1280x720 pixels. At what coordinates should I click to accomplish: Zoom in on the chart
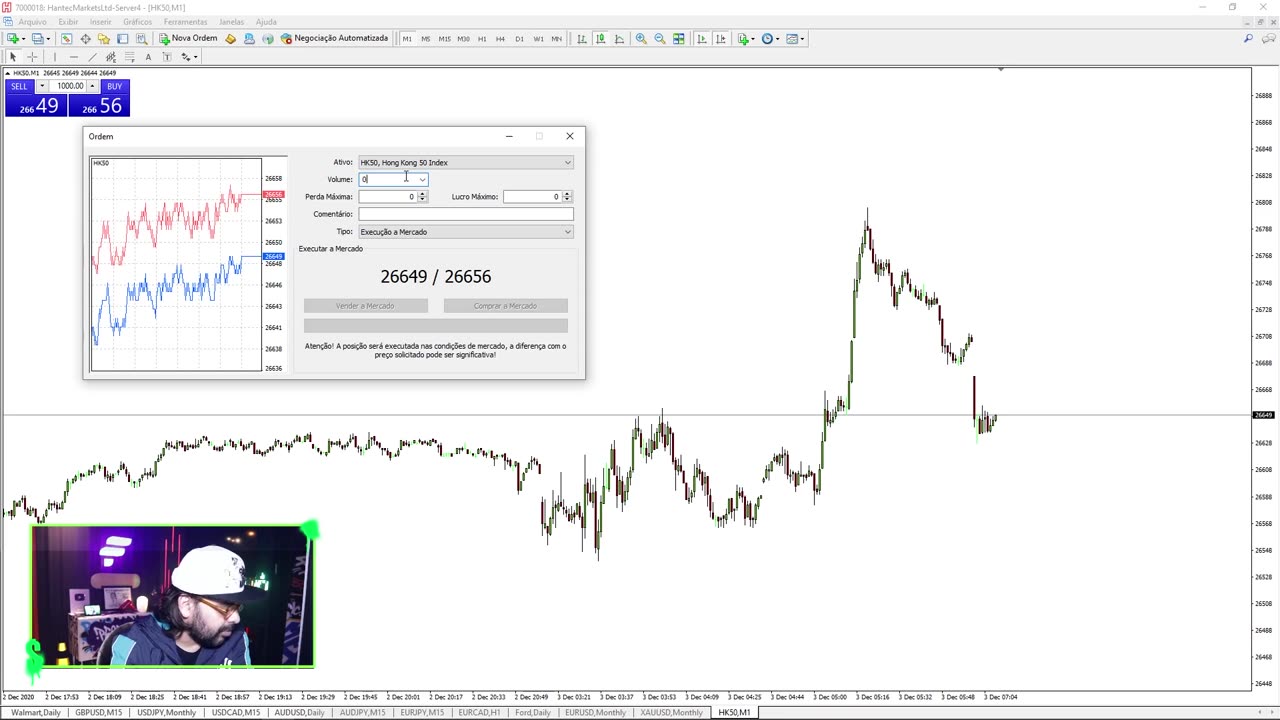pos(641,38)
